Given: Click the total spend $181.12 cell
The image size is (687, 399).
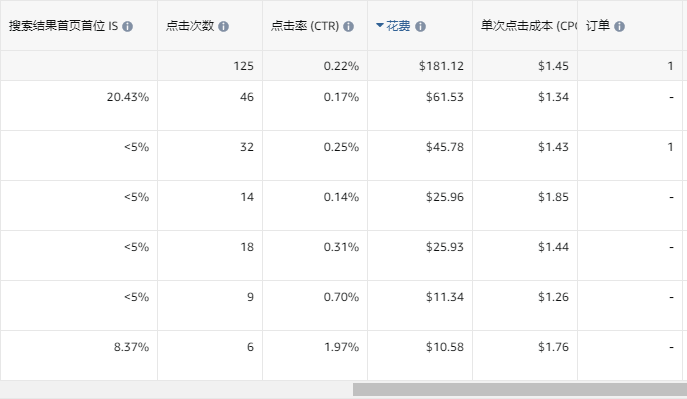Looking at the screenshot, I should click(x=420, y=66).
